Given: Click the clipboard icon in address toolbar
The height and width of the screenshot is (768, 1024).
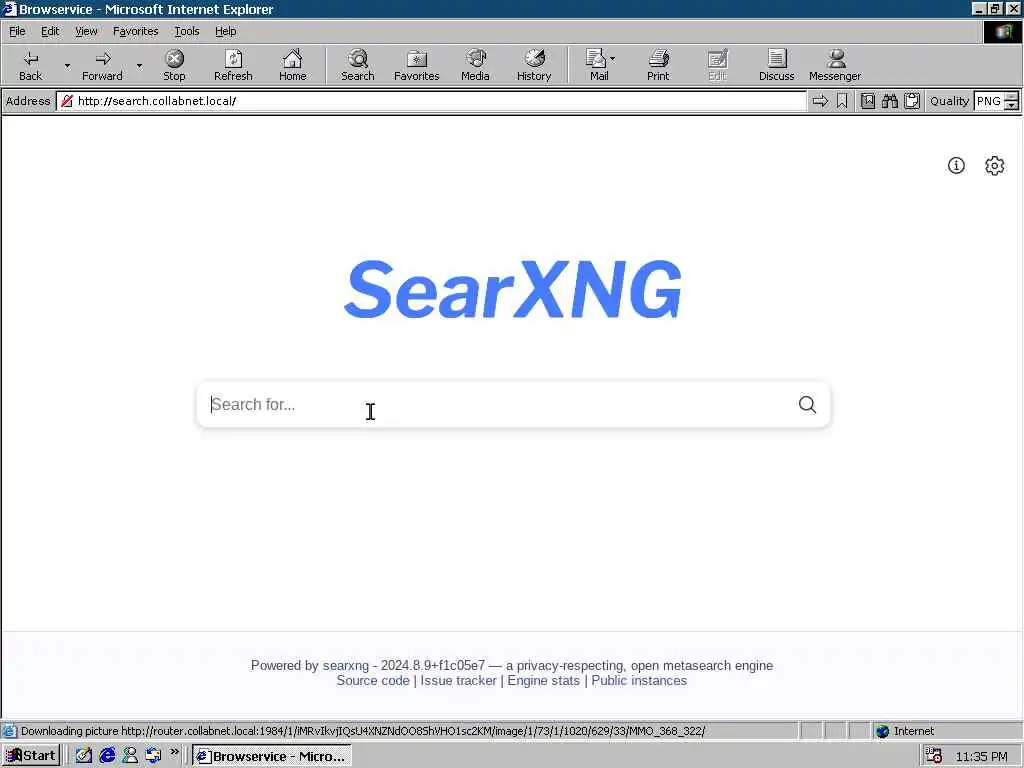Looking at the screenshot, I should coord(912,101).
